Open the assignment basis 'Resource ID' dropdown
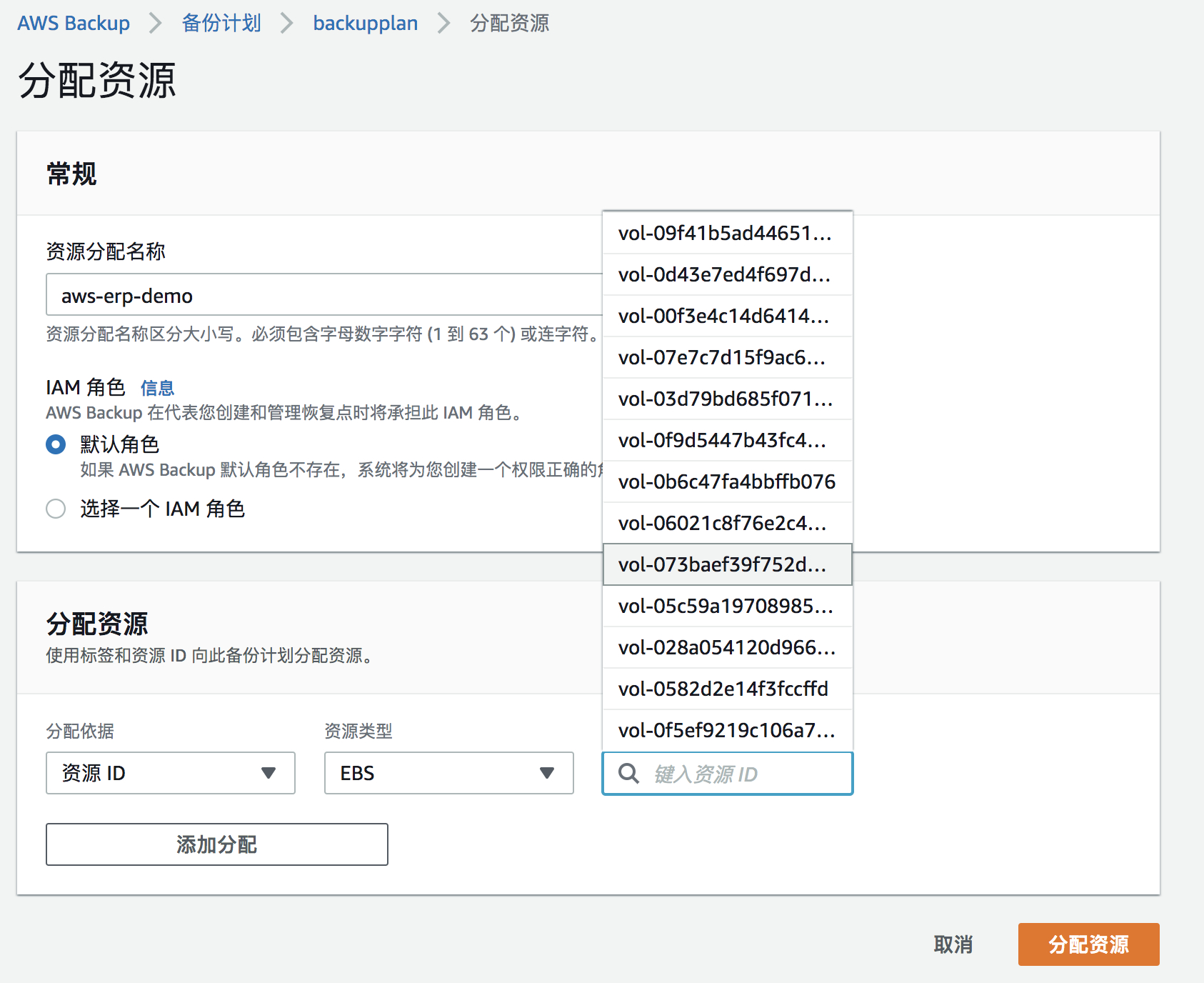 [x=170, y=773]
